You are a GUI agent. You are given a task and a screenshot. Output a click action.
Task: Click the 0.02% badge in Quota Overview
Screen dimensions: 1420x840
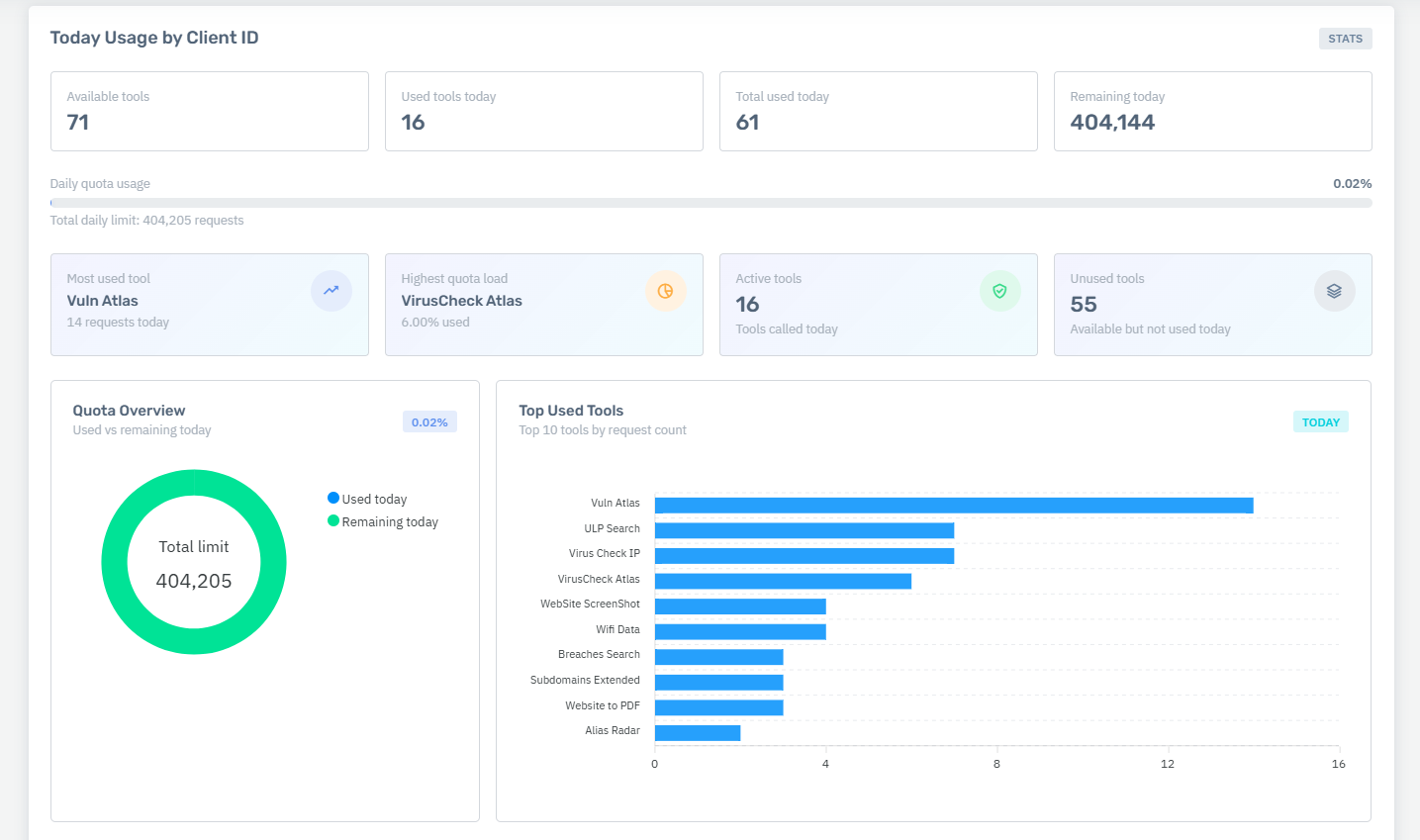click(x=429, y=422)
